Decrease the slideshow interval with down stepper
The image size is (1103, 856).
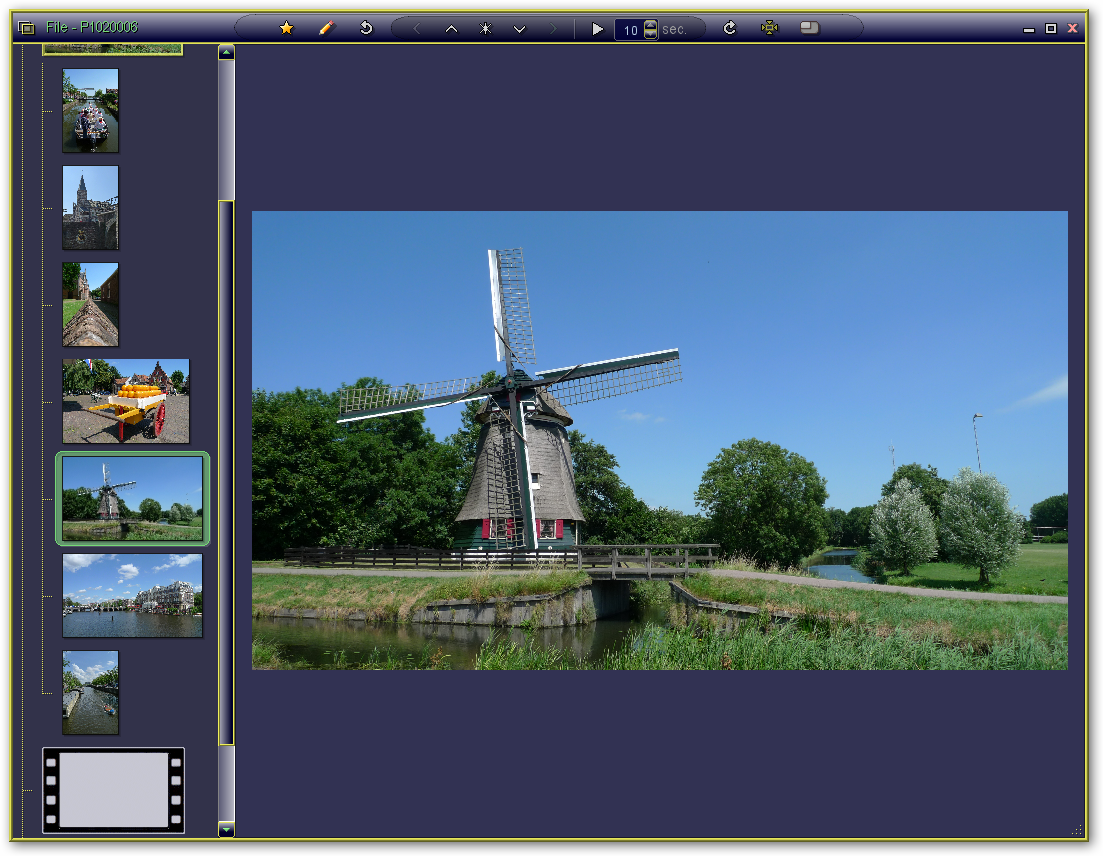651,34
